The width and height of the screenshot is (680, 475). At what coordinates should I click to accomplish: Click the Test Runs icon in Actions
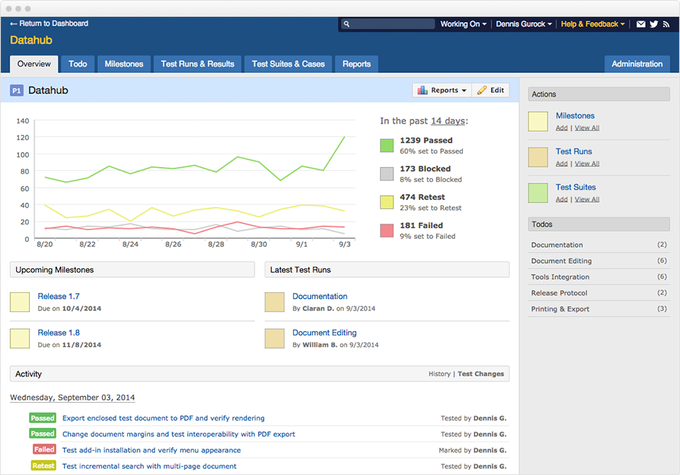pyautogui.click(x=538, y=157)
